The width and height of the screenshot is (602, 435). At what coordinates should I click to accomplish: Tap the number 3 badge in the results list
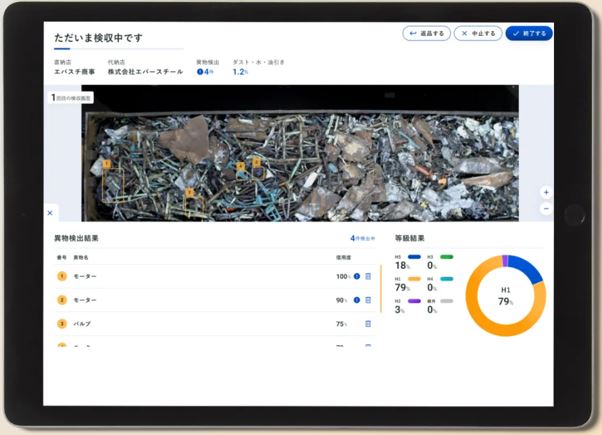pos(62,324)
